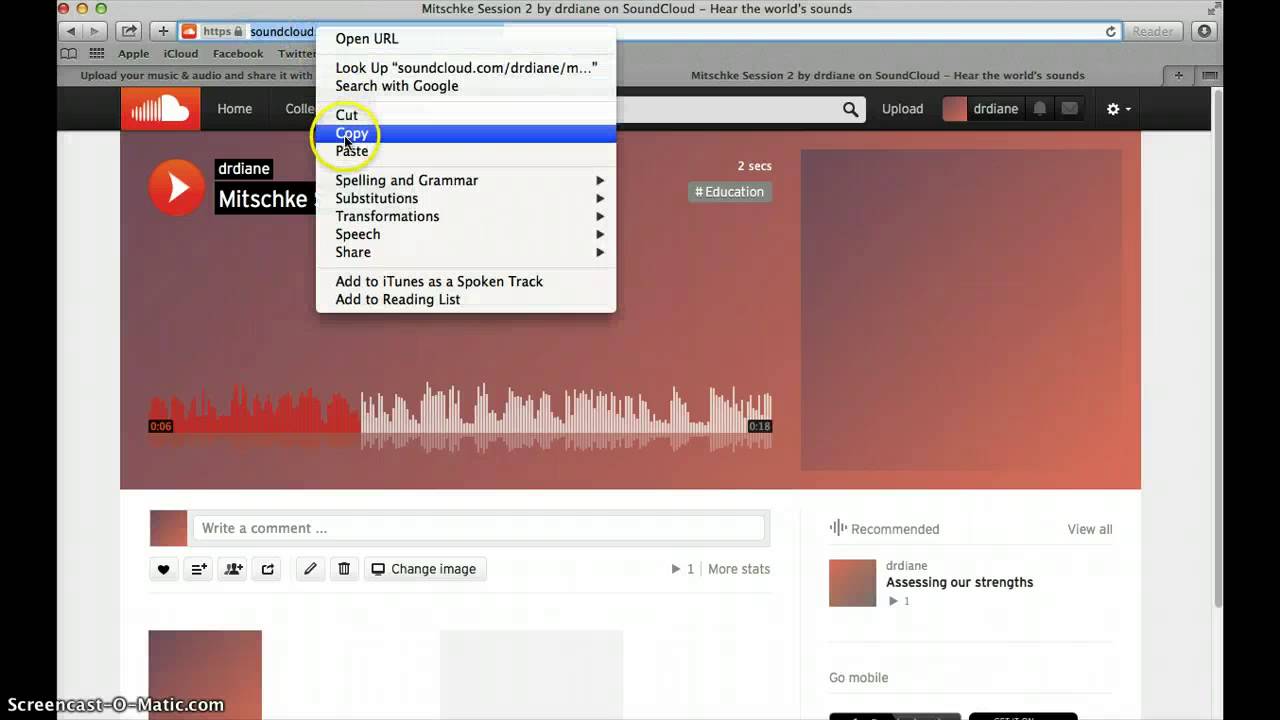The width and height of the screenshot is (1280, 720).
Task: Expand the Speech submenu
Action: (x=357, y=234)
